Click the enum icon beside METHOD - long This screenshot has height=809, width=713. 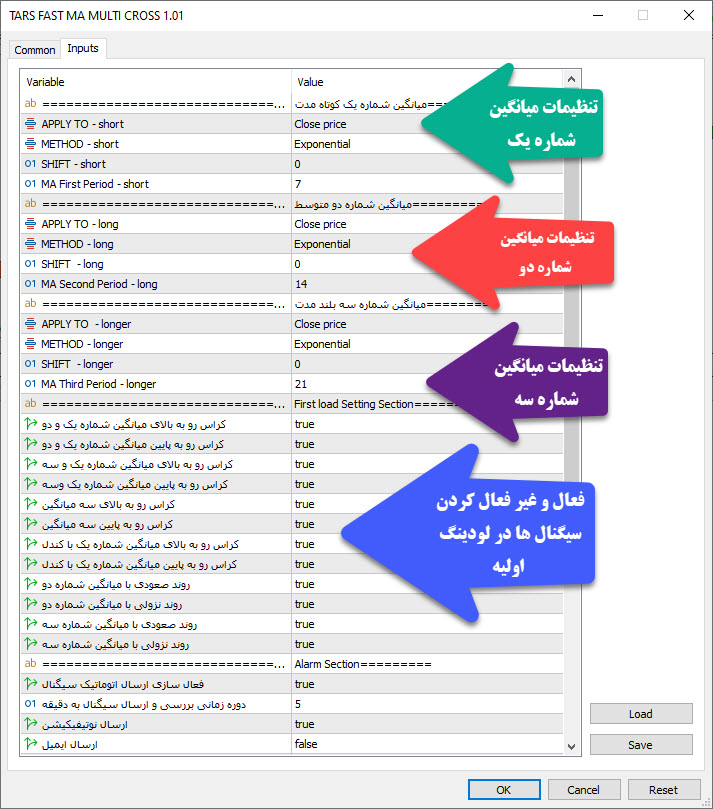click(x=30, y=244)
